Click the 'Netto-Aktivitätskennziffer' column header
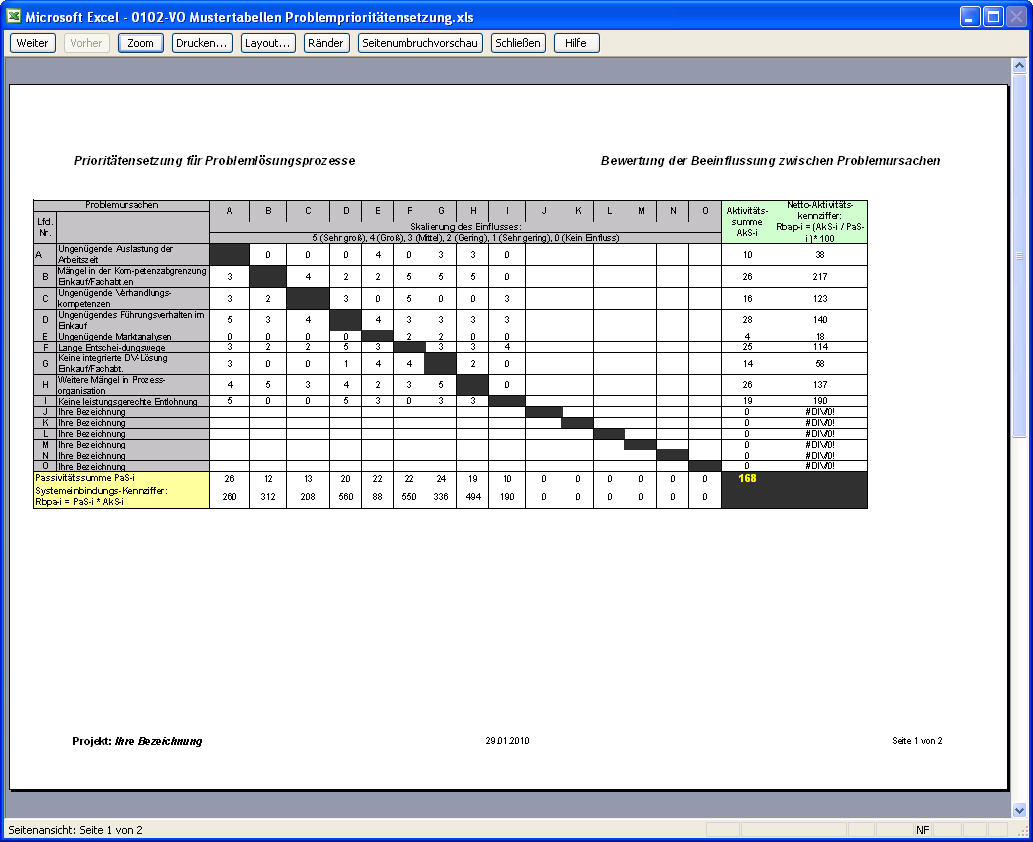The width and height of the screenshot is (1033, 842). pyautogui.click(x=820, y=222)
